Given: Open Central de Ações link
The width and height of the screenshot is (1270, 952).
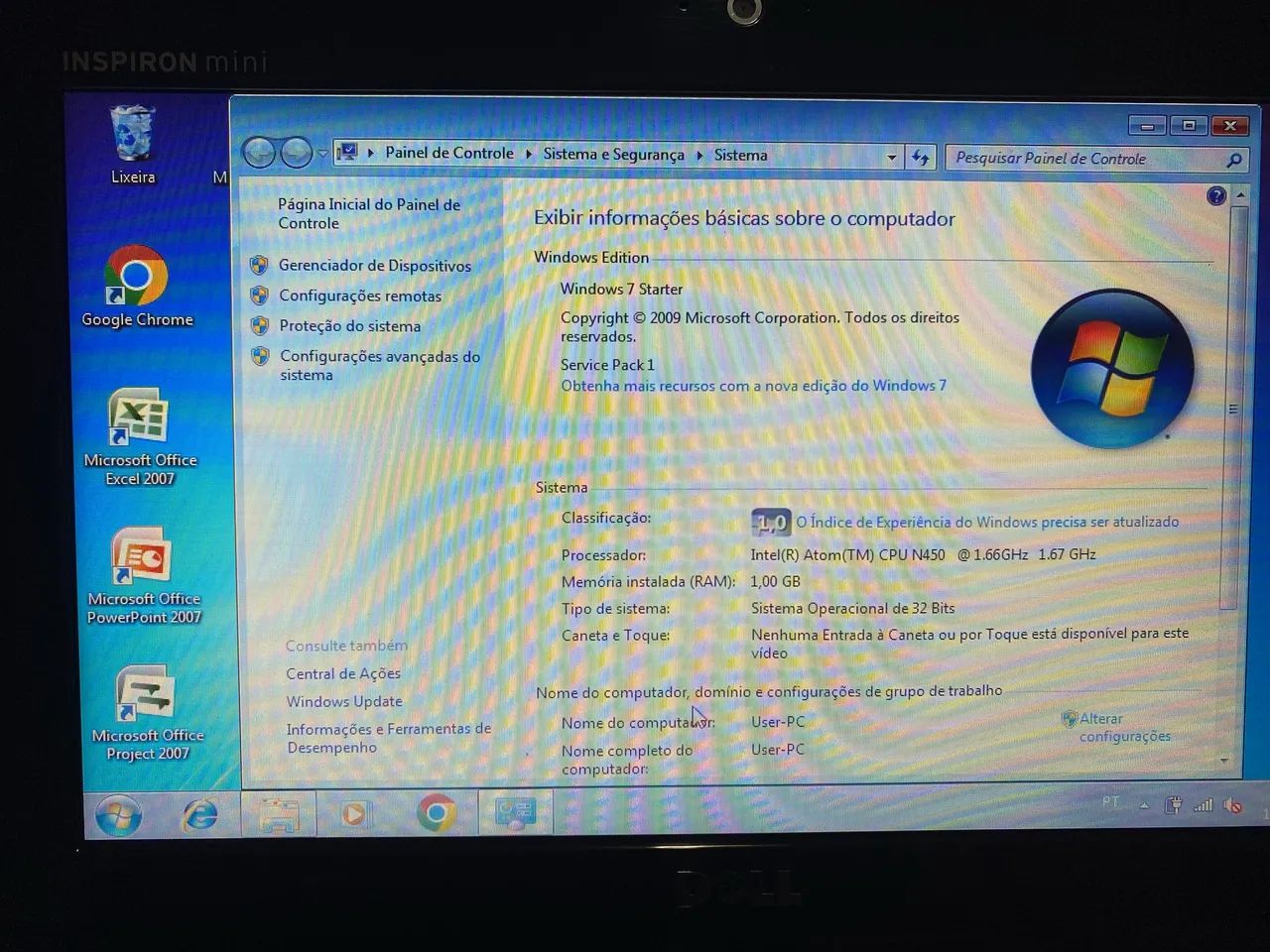Looking at the screenshot, I should [343, 673].
